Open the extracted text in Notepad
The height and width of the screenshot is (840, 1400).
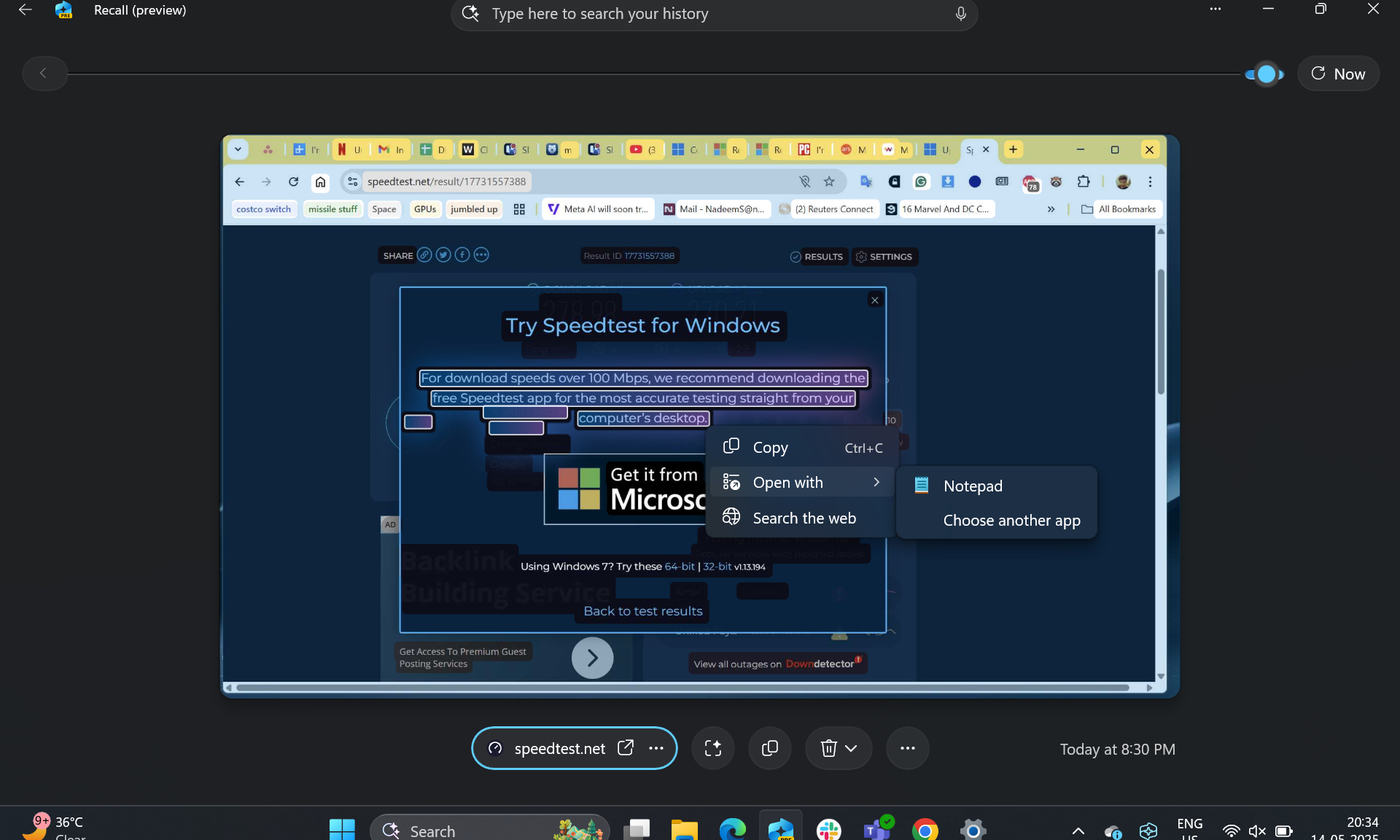(973, 486)
